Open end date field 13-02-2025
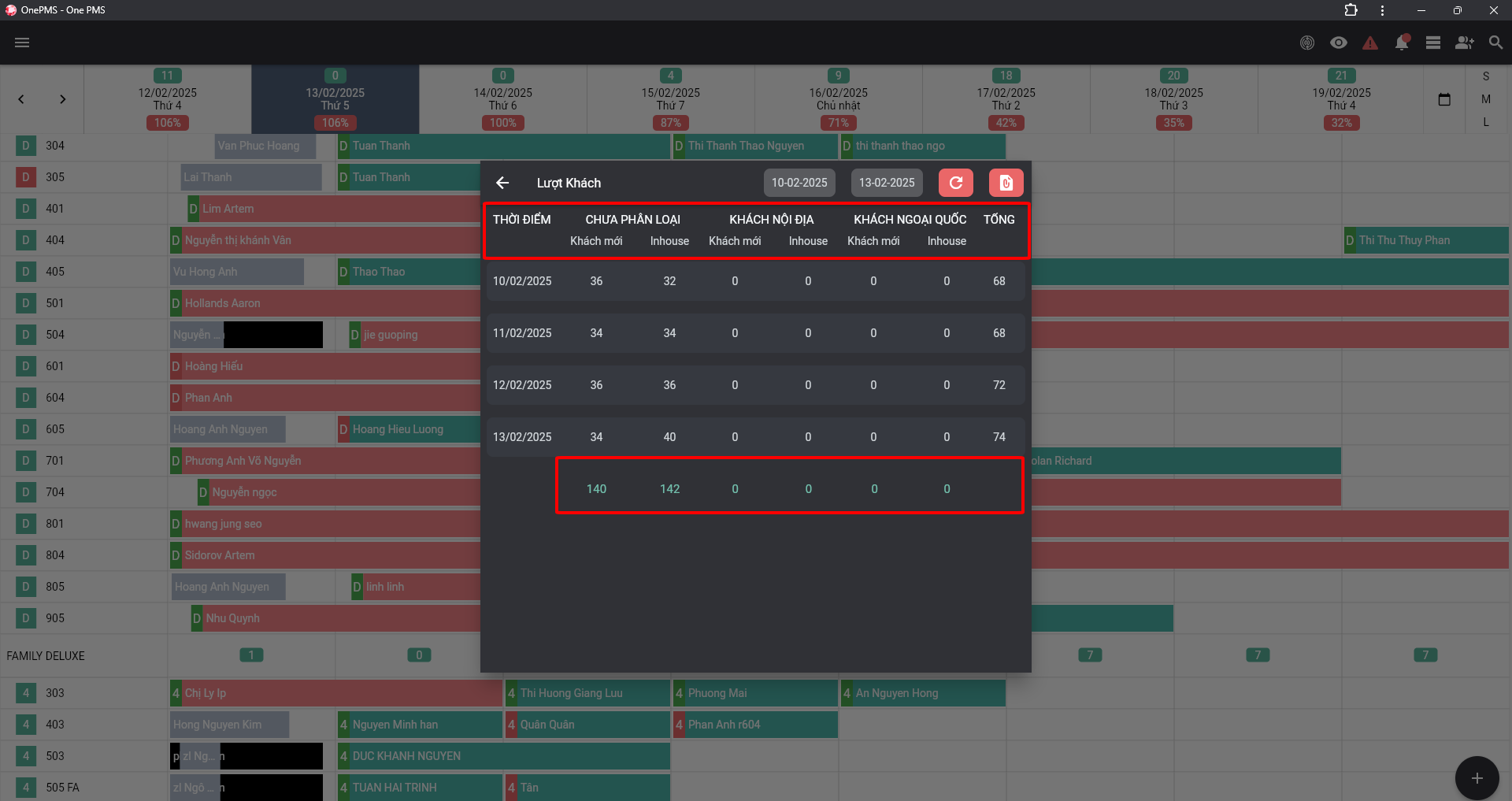This screenshot has width=1512, height=801. click(x=887, y=183)
